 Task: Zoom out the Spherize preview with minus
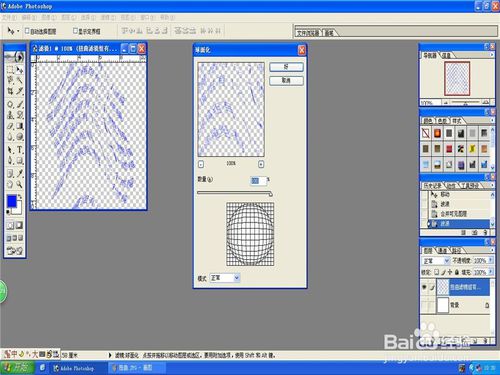pyautogui.click(x=201, y=164)
